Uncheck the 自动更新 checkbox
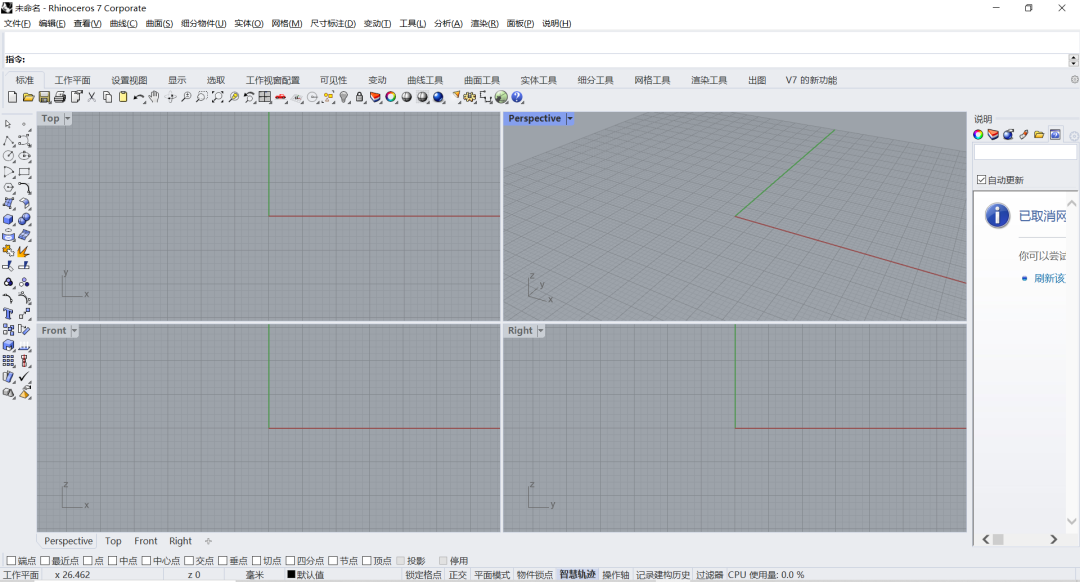Image resolution: width=1080 pixels, height=582 pixels. [x=982, y=180]
